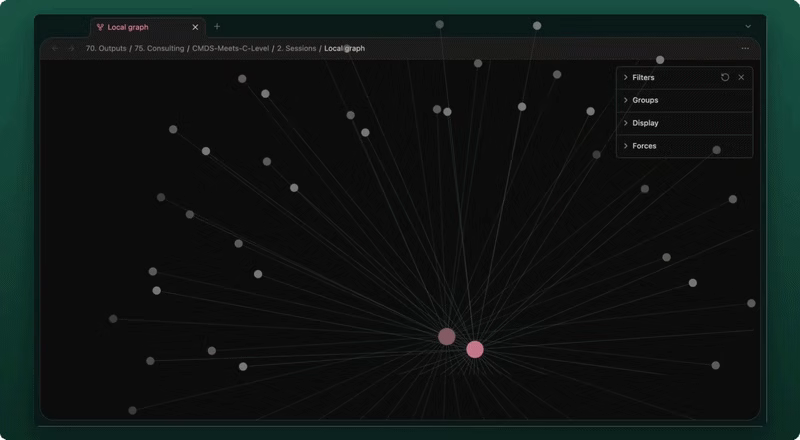The height and width of the screenshot is (440, 800).
Task: Open a new tab with plus icon
Action: pyautogui.click(x=217, y=27)
